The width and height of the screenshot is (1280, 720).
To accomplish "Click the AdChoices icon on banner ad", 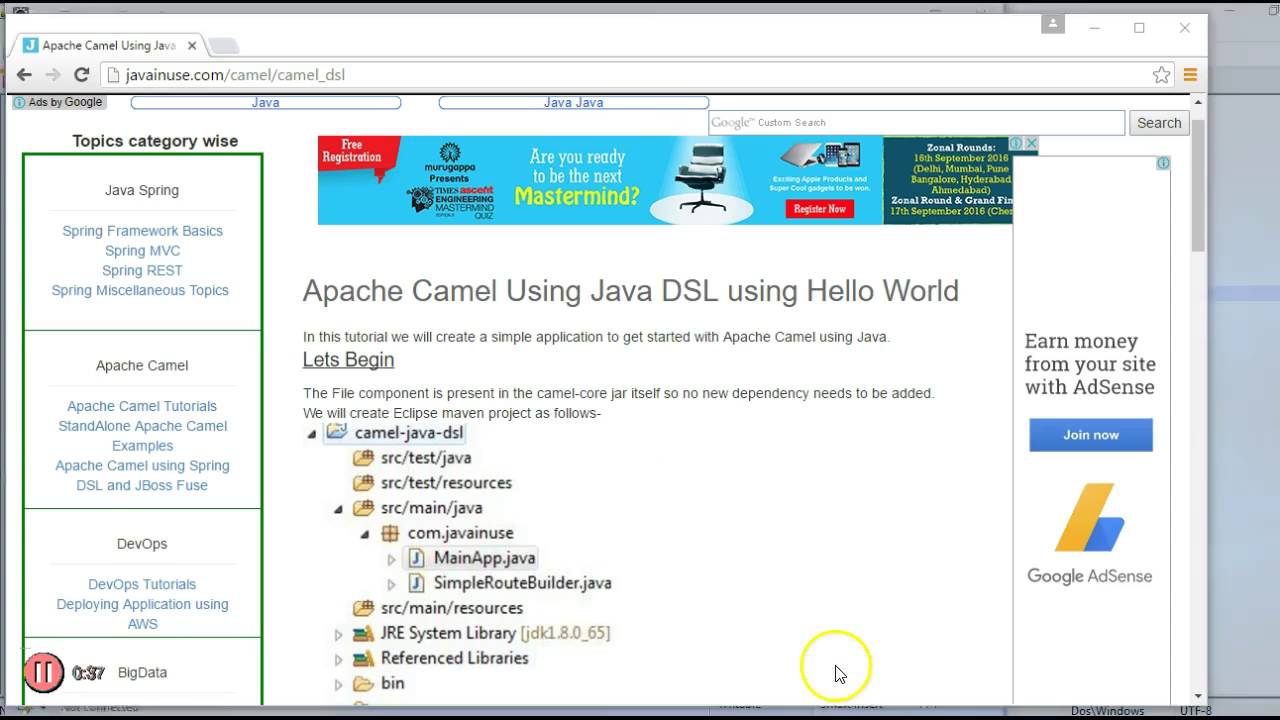I will click(x=1017, y=144).
